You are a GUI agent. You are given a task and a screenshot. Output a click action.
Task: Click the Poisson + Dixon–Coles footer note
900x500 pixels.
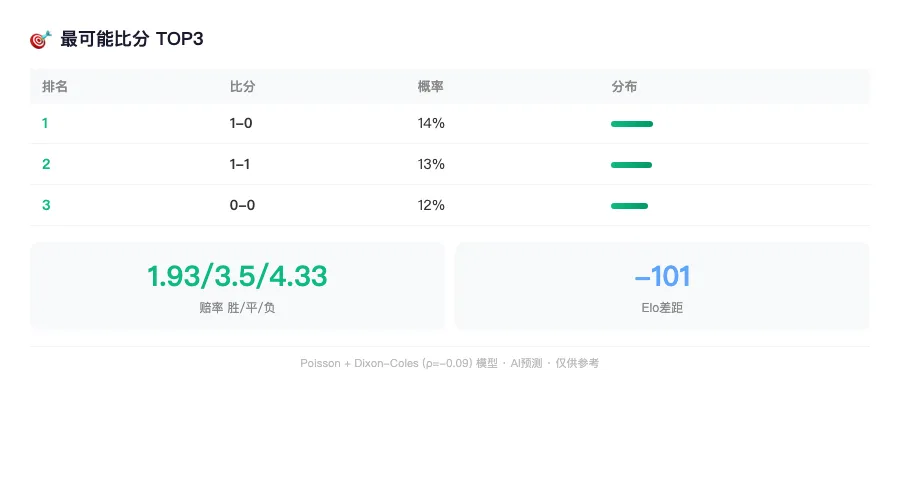coord(449,363)
